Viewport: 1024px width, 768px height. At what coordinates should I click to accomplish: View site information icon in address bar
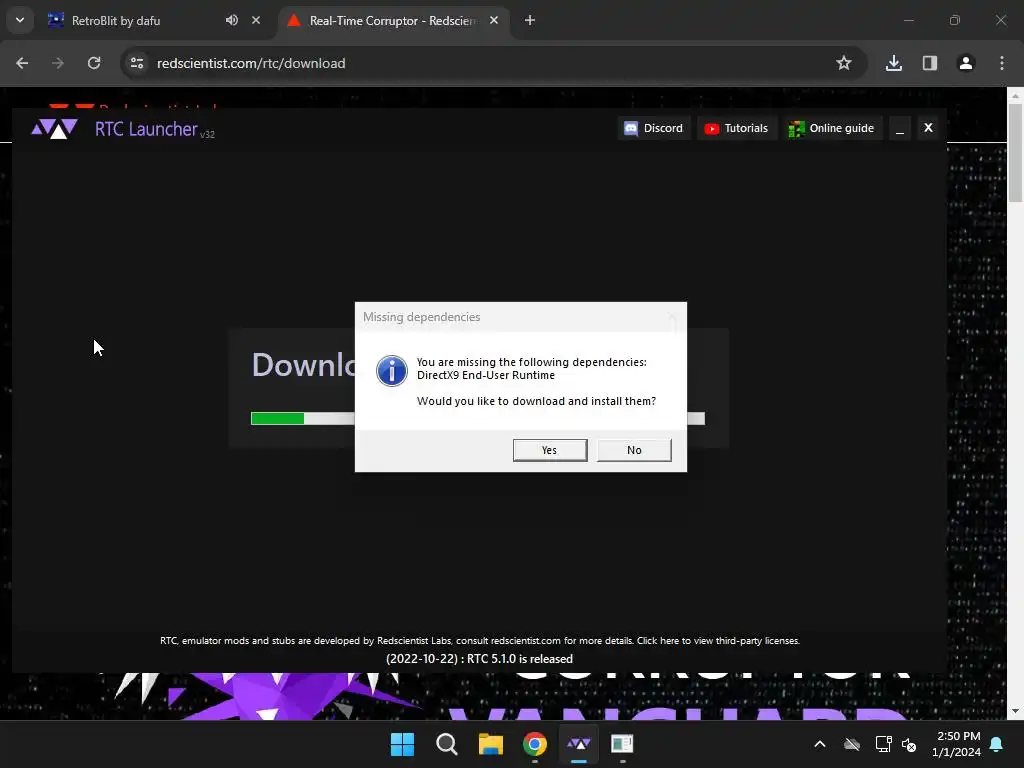coord(137,63)
